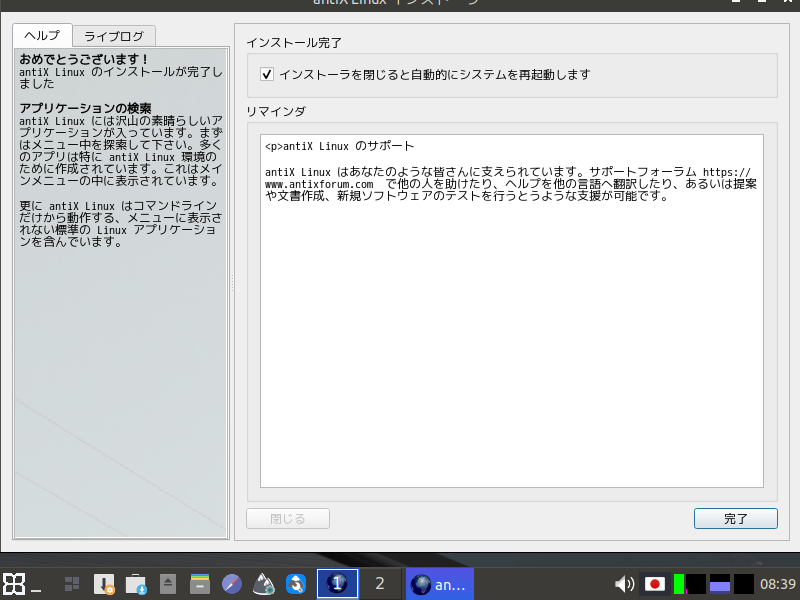The image size is (800, 600).
Task: Open the mountain image tool icon
Action: 264,584
